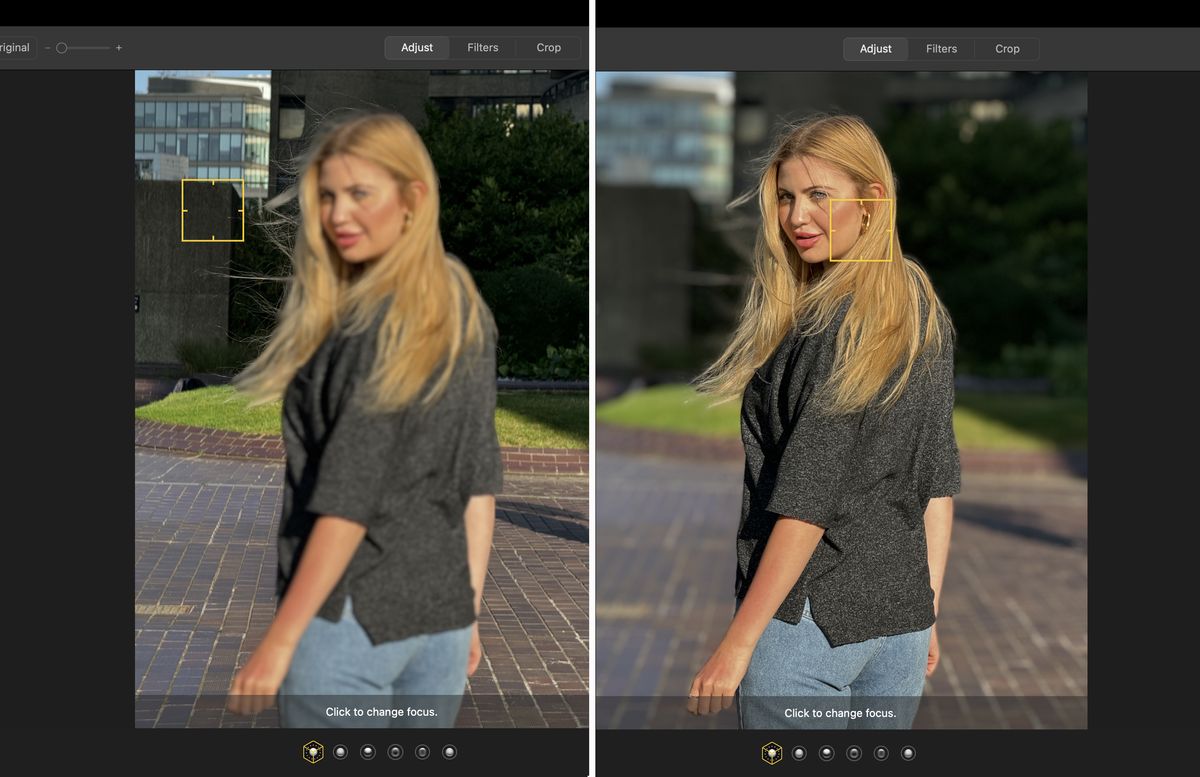Click the zoom slider handle
This screenshot has height=777, width=1200.
tap(63, 46)
